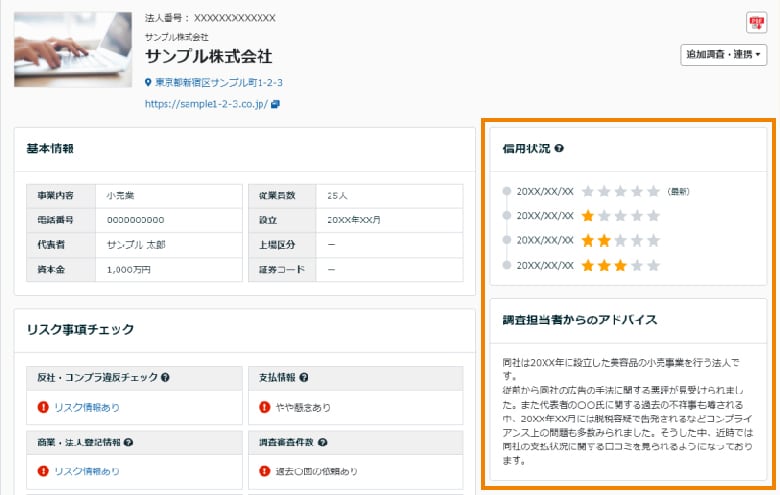Click the red warning icon under 調査審査件数
The width and height of the screenshot is (780, 495).
(264, 471)
